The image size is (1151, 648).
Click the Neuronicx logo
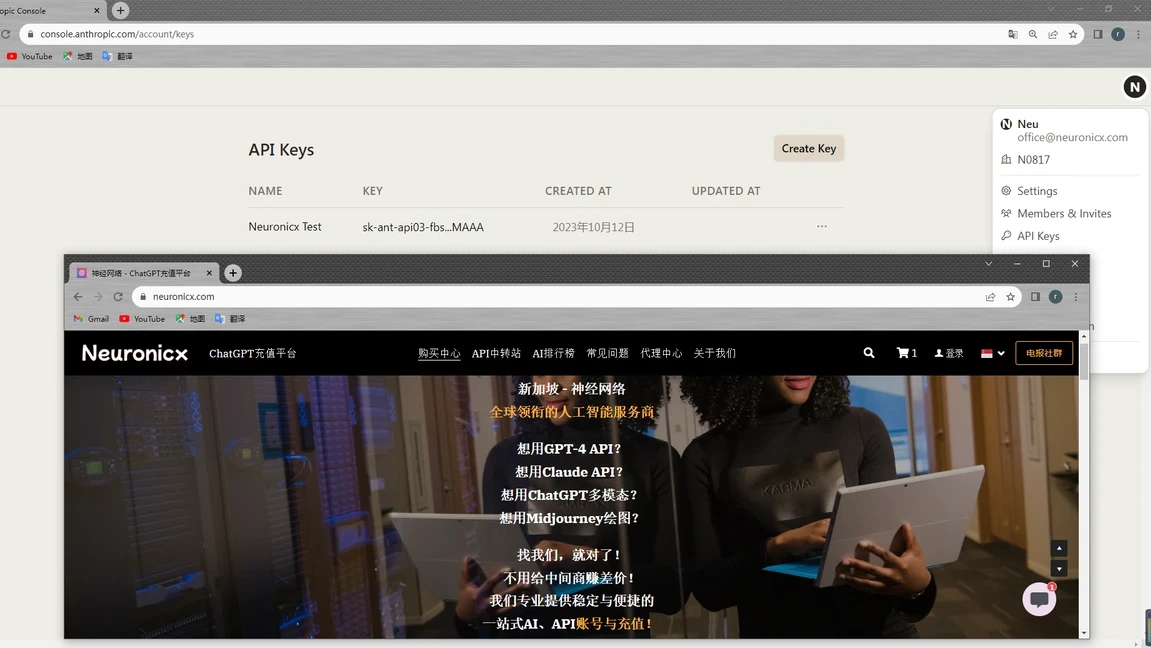coord(134,353)
